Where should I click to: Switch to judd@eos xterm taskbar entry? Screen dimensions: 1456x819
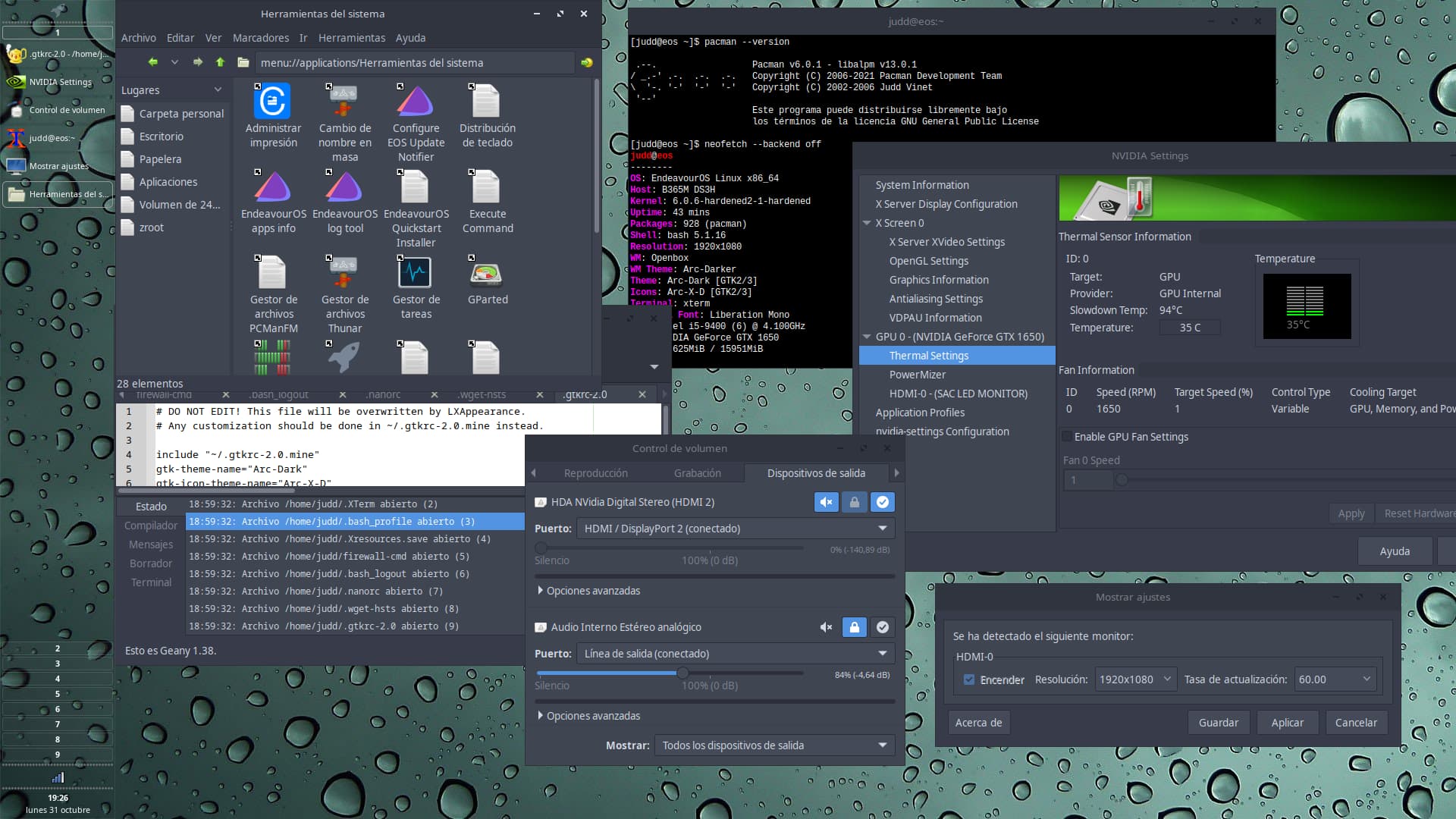click(x=58, y=138)
